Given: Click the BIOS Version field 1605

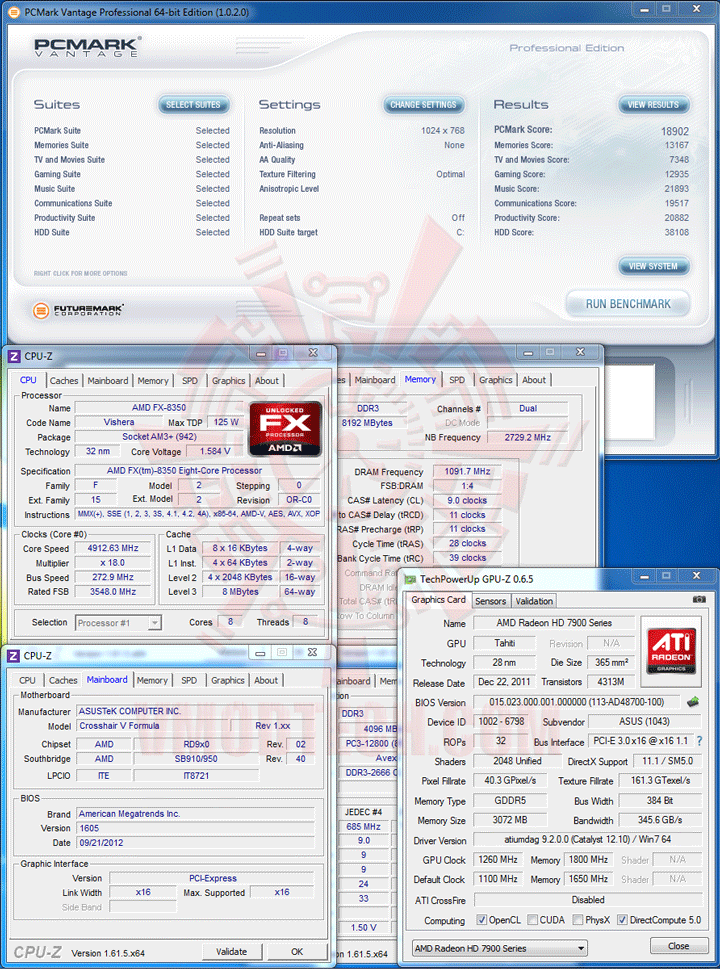Looking at the screenshot, I should pyautogui.click(x=195, y=828).
